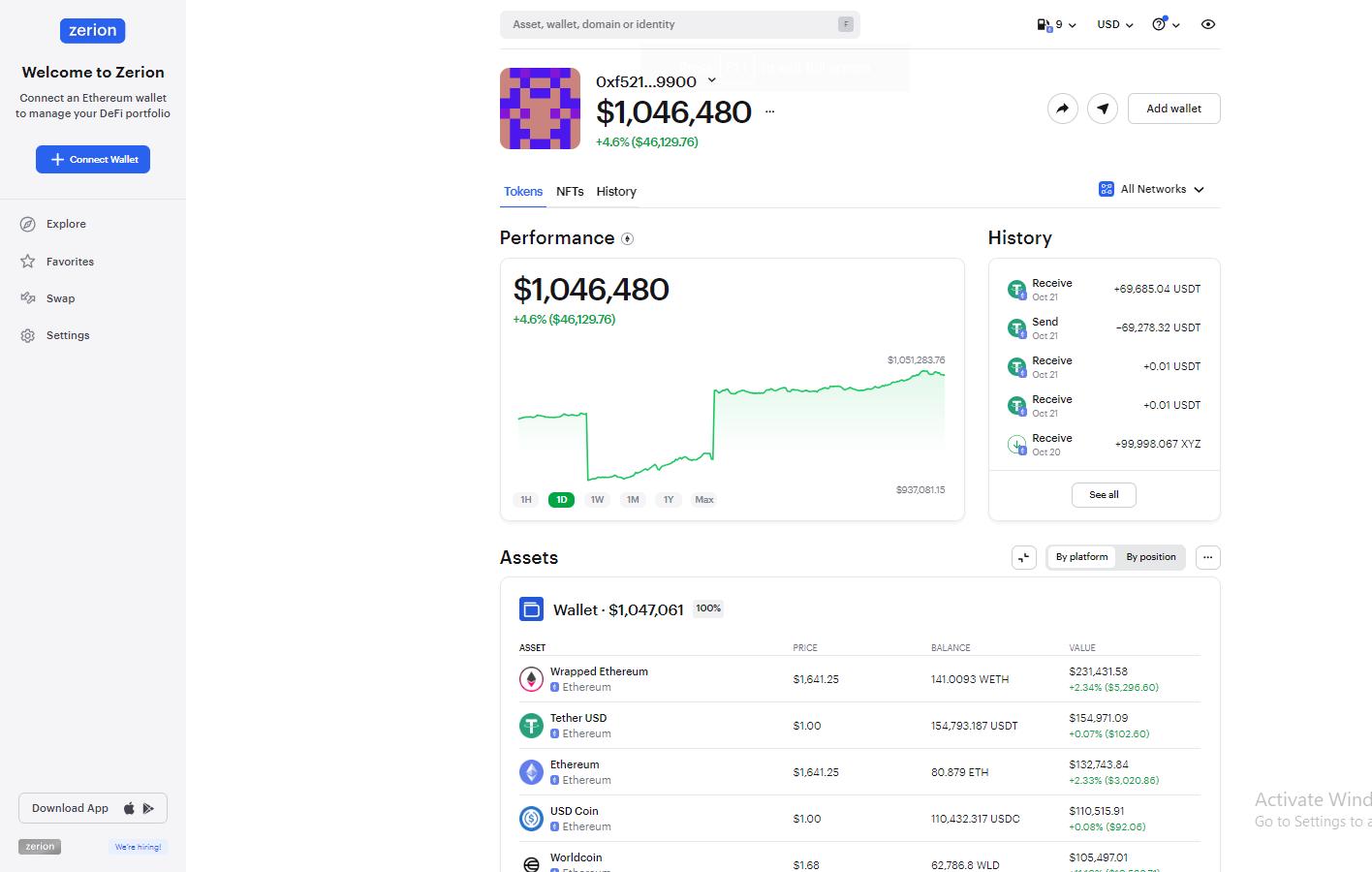Select the 1D chart range
The image size is (1372, 872).
(562, 500)
